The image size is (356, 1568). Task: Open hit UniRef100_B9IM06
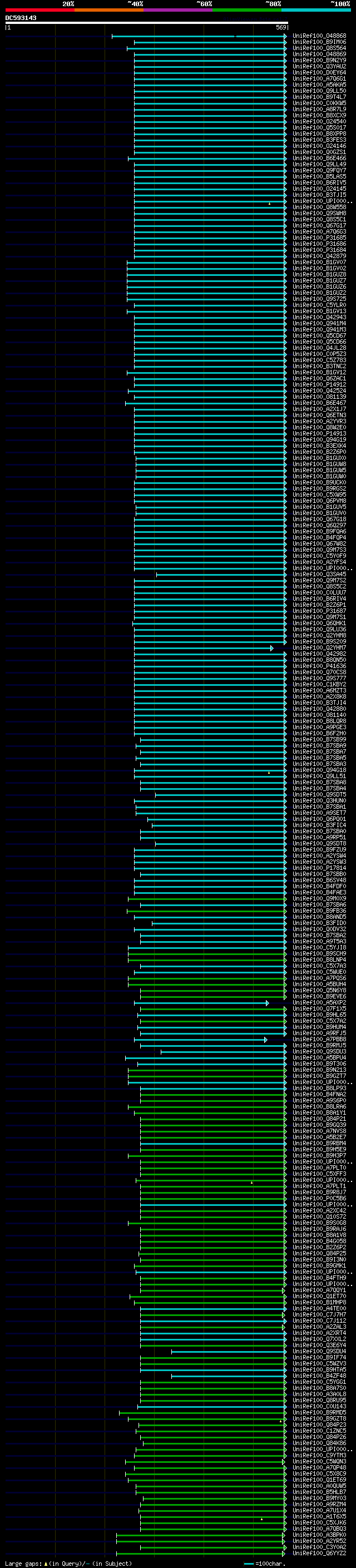click(319, 42)
